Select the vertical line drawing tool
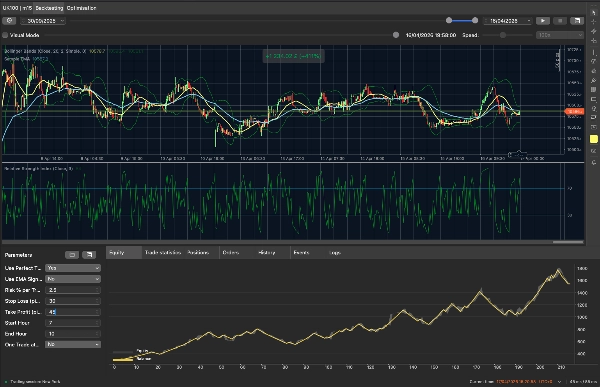The width and height of the screenshot is (600, 387). click(593, 52)
